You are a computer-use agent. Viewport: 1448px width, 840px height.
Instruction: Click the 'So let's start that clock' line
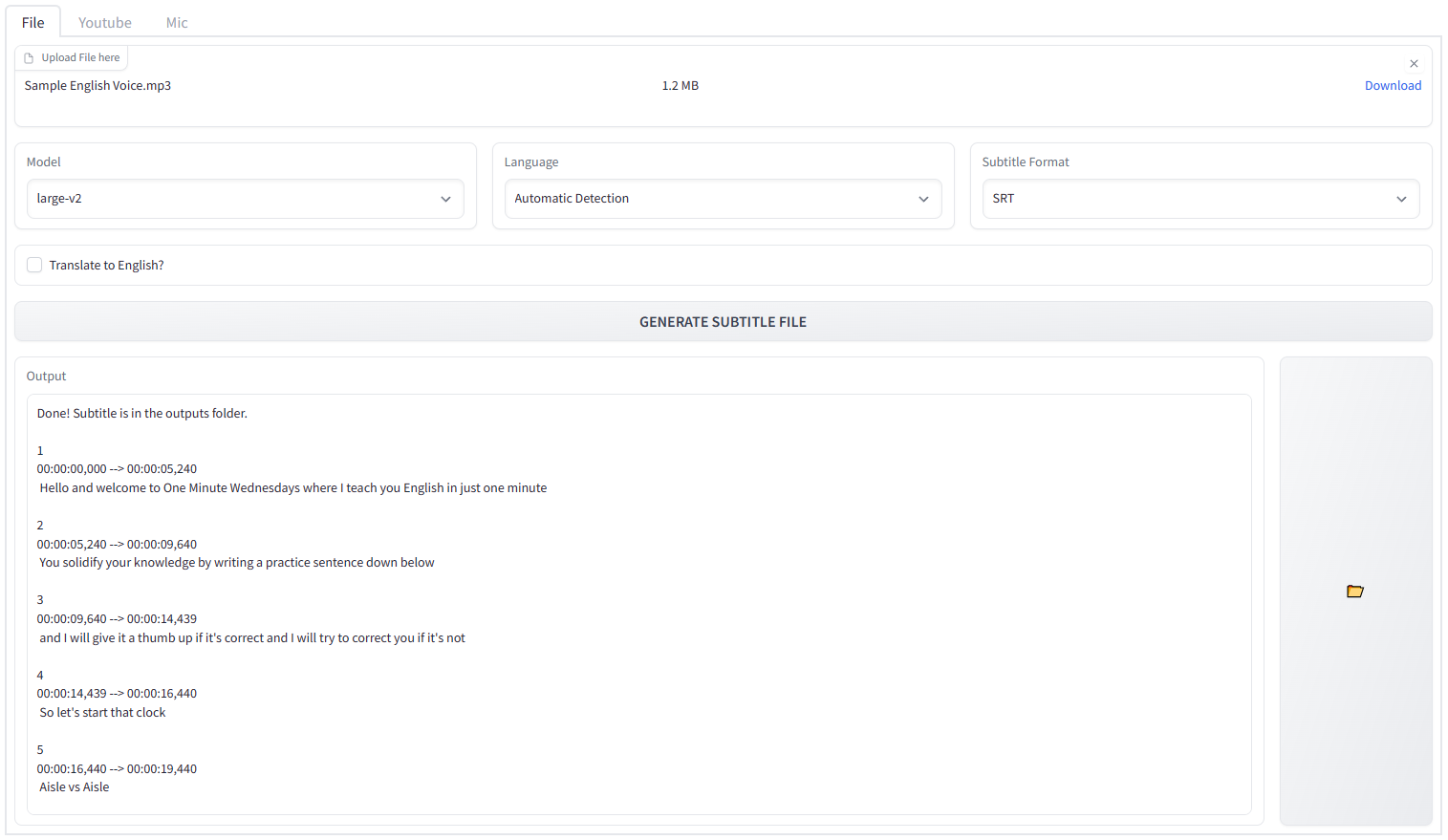pos(102,712)
